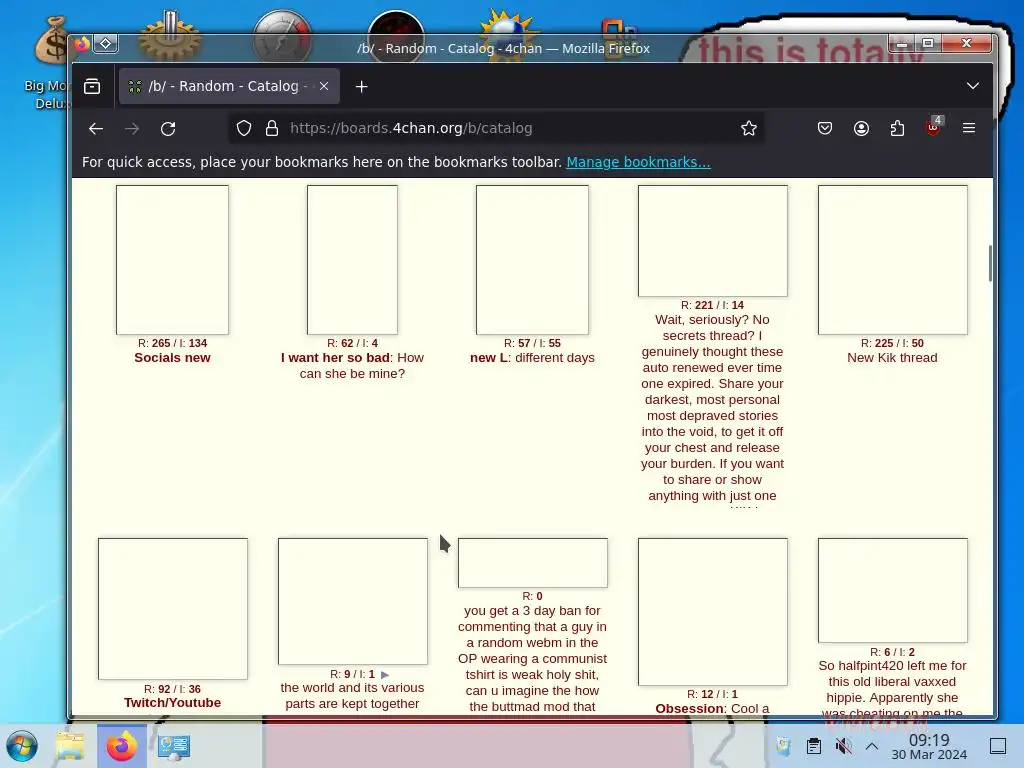Open the New Kik thread thumbnail
Screen dimensions: 1024x768
[x=893, y=260]
